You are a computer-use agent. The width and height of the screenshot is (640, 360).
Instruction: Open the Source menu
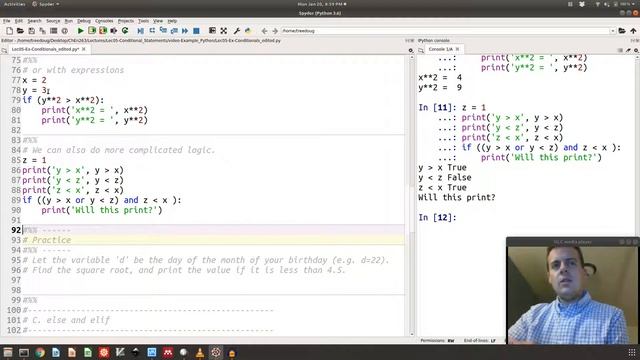tap(53, 21)
